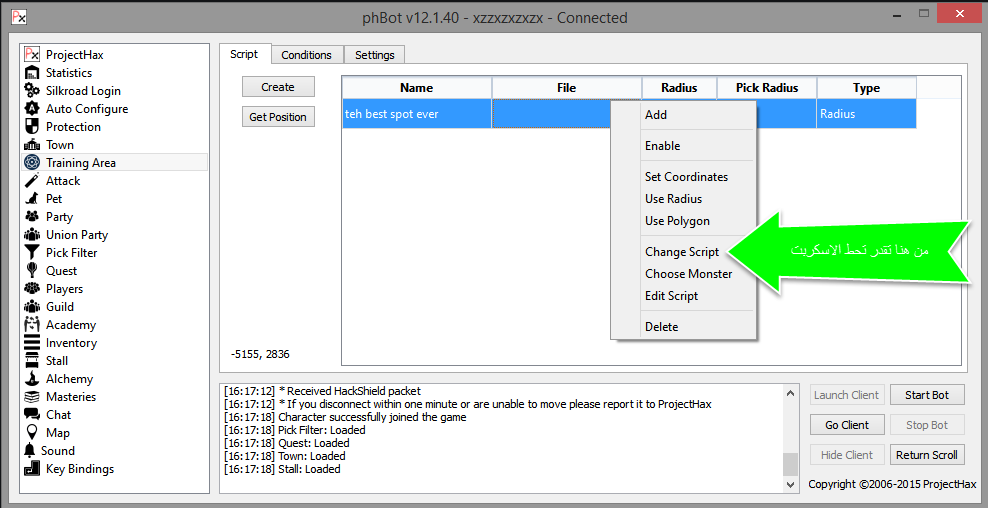Click the Pick Filter funnel icon
The image size is (988, 508).
[x=32, y=253]
